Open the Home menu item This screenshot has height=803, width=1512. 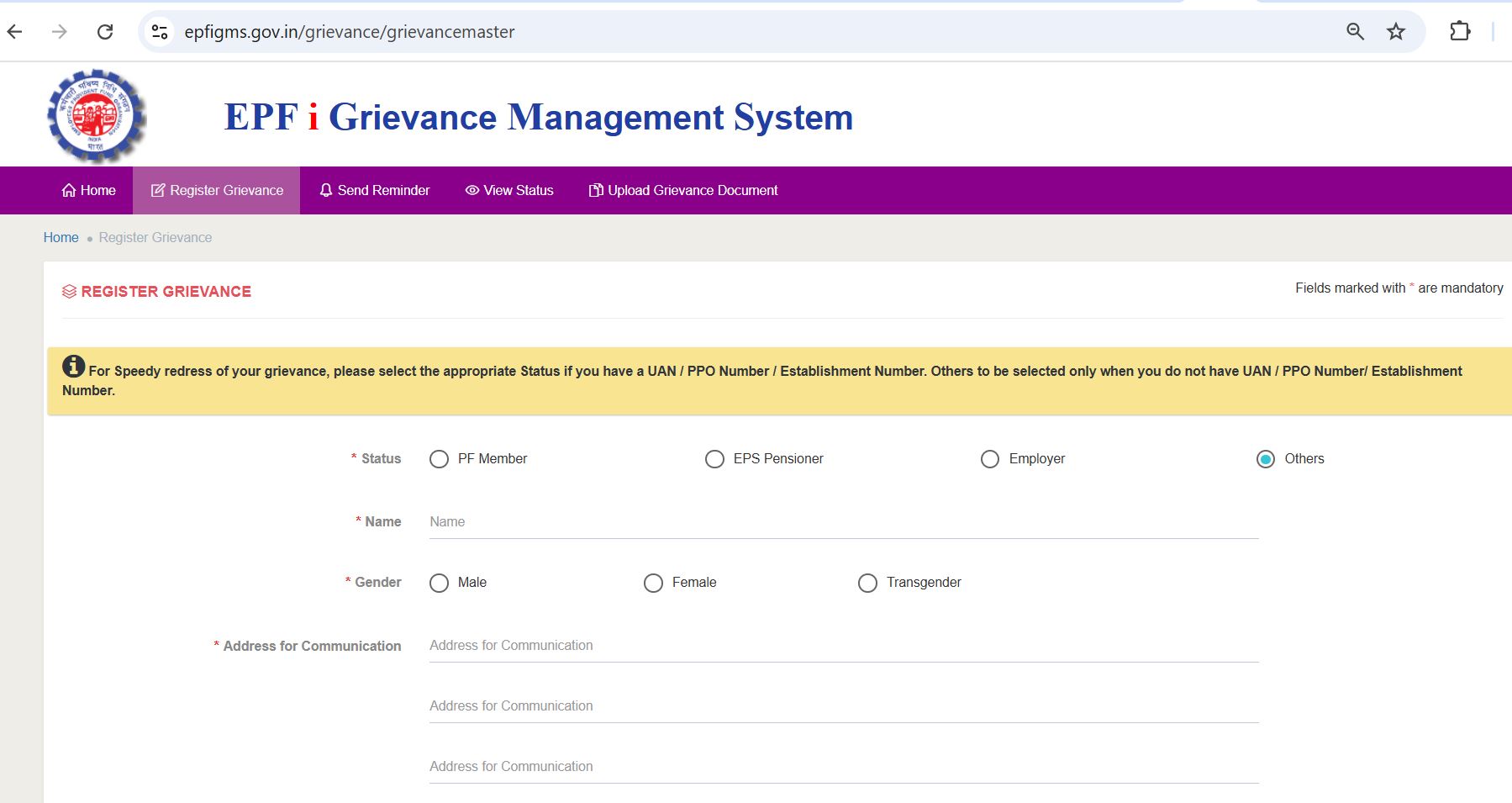pyautogui.click(x=88, y=191)
